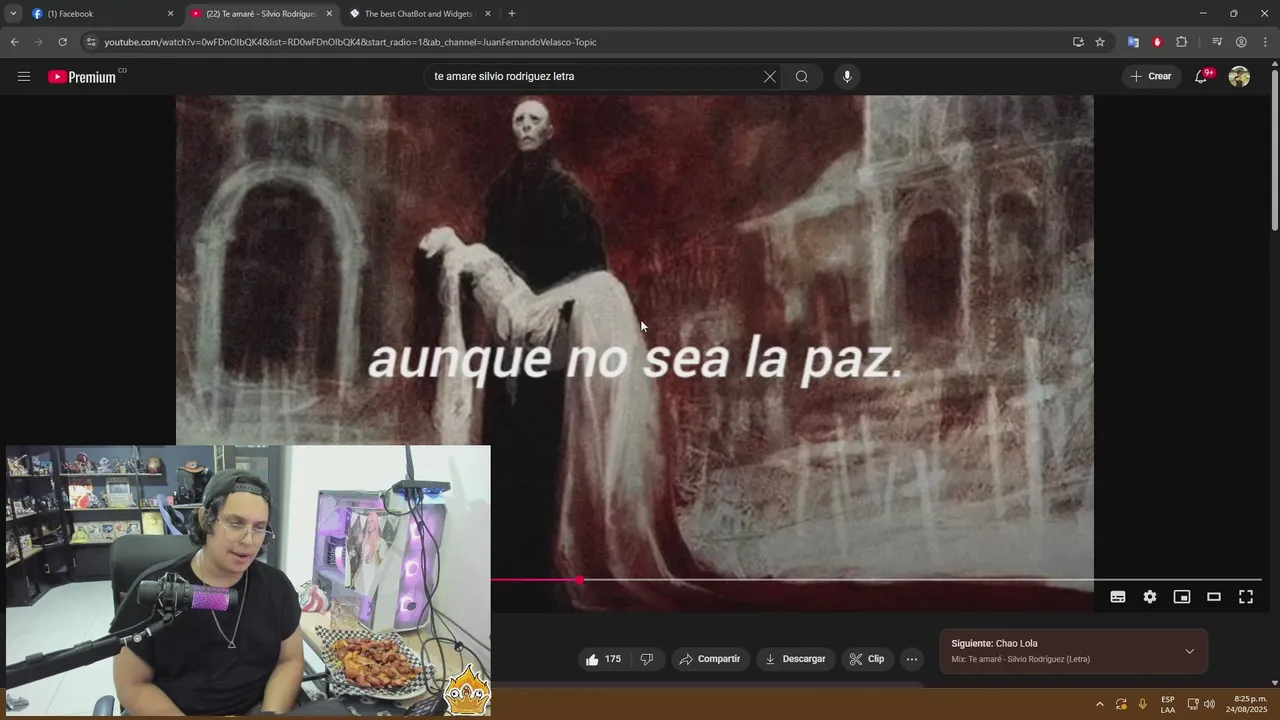1280x720 pixels.
Task: Close the Facebook tab
Action: [x=170, y=14]
